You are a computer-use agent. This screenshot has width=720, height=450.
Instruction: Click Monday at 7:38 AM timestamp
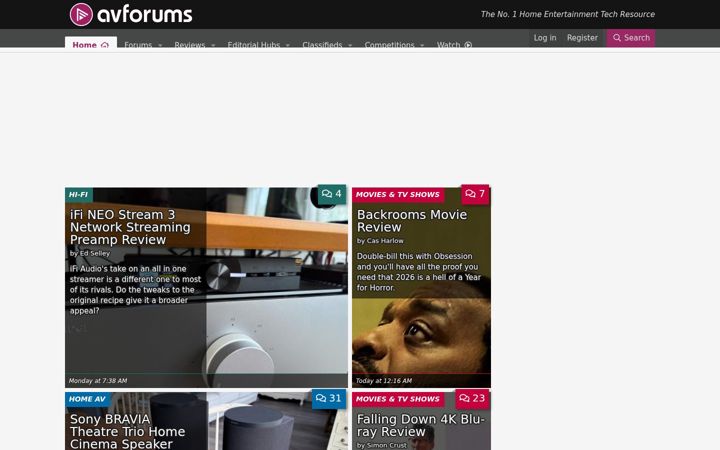click(x=98, y=381)
